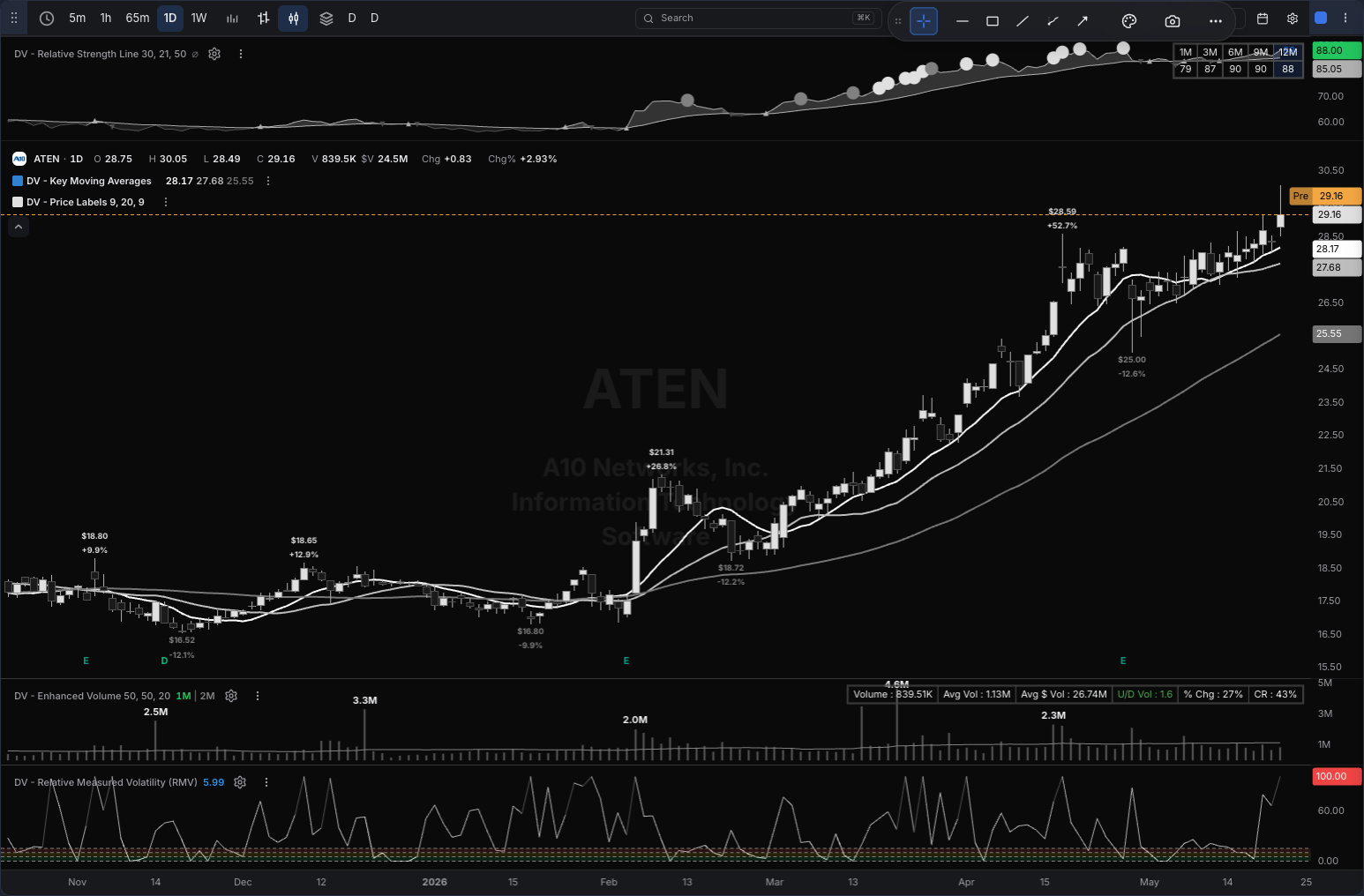Open Relative Strength Line settings gear
This screenshot has width=1364, height=896.
pos(214,54)
